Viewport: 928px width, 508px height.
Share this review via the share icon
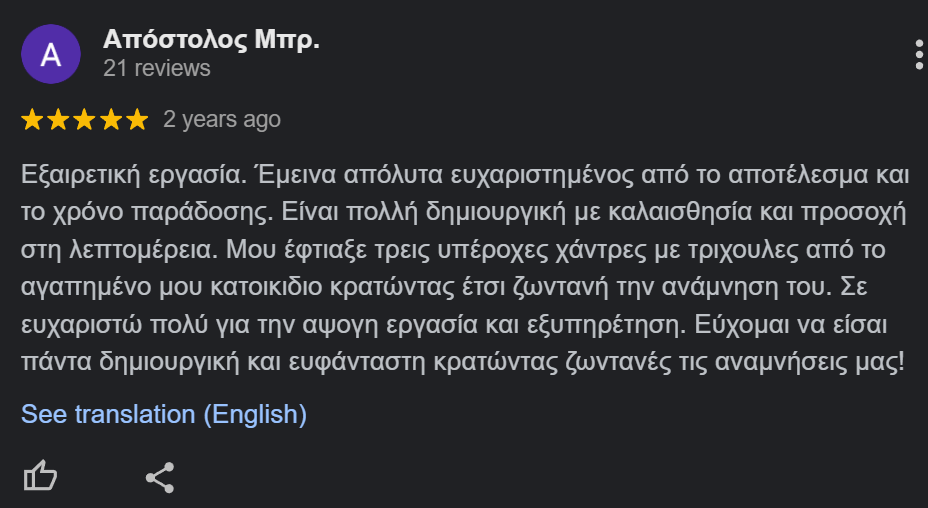coord(160,477)
